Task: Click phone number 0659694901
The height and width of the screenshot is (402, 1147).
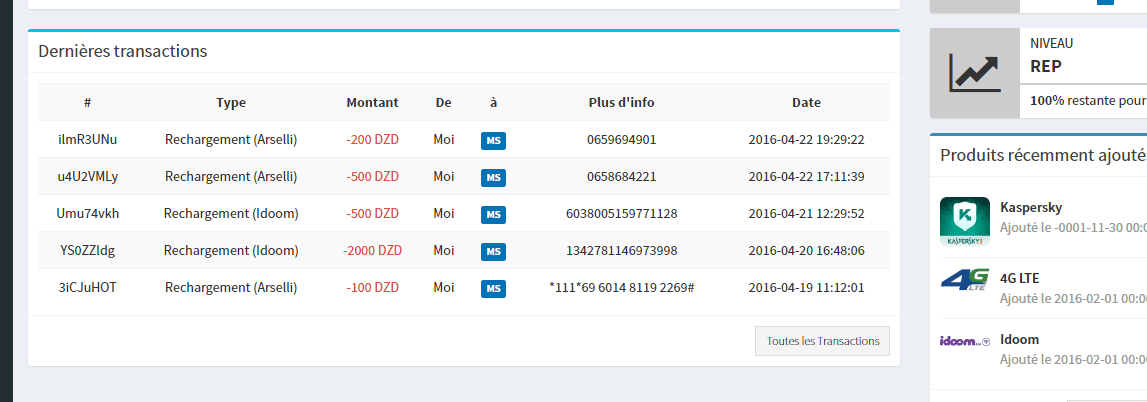Action: 621,140
